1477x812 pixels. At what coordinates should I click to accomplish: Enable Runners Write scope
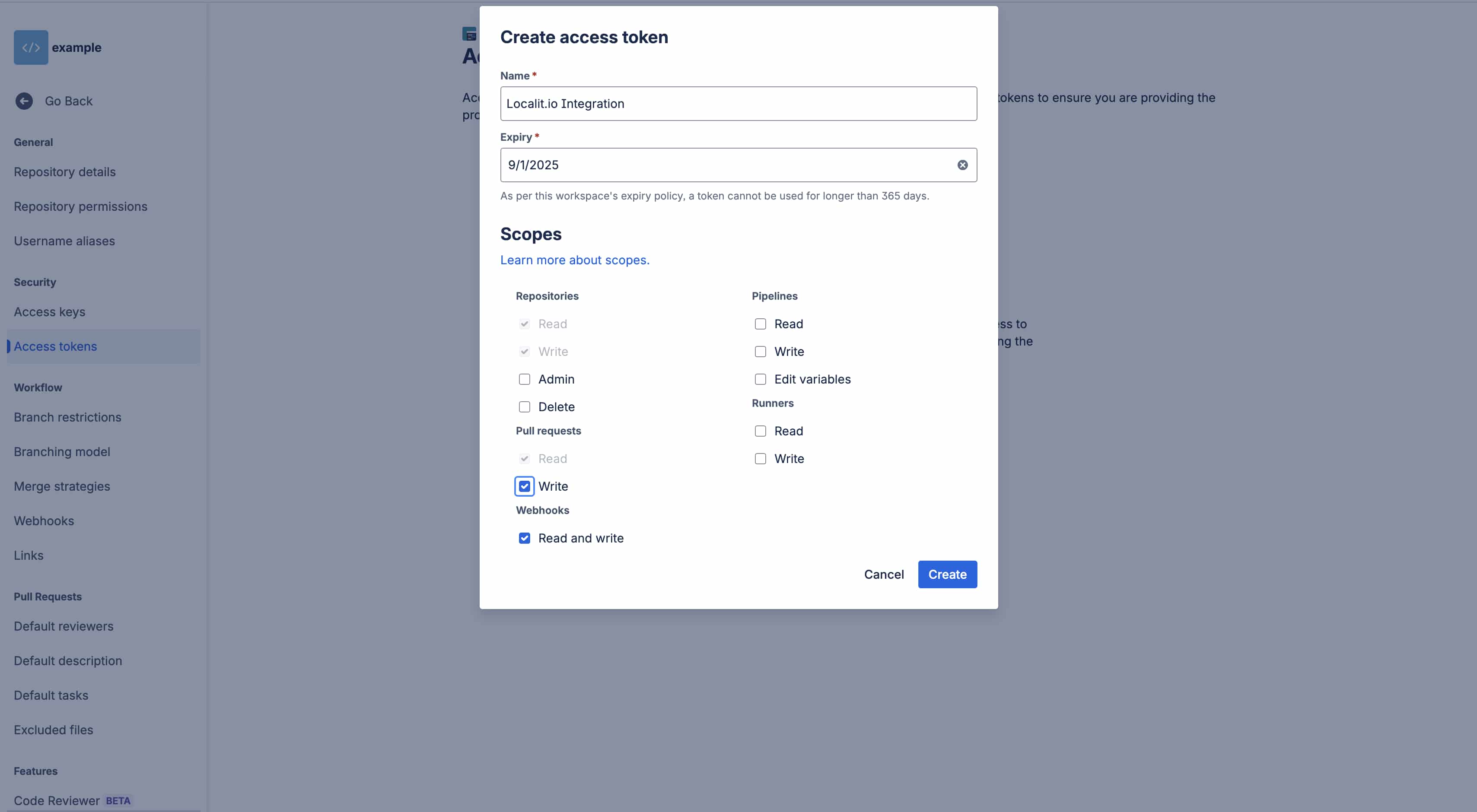760,459
